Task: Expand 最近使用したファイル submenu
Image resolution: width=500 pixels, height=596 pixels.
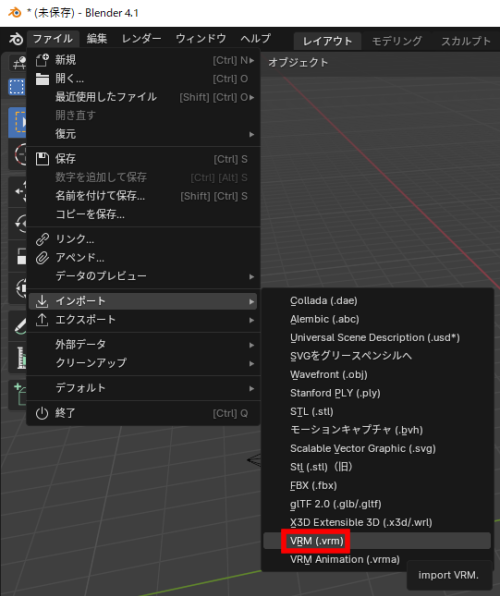Action: [144, 97]
